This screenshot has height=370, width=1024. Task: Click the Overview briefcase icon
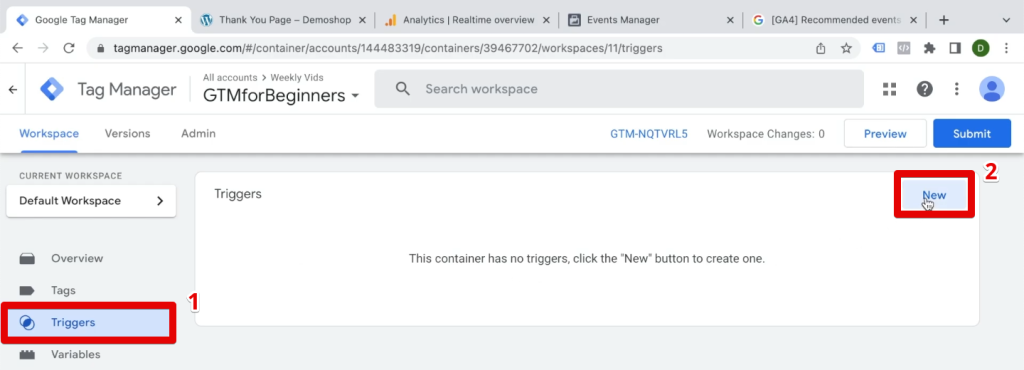coord(27,258)
